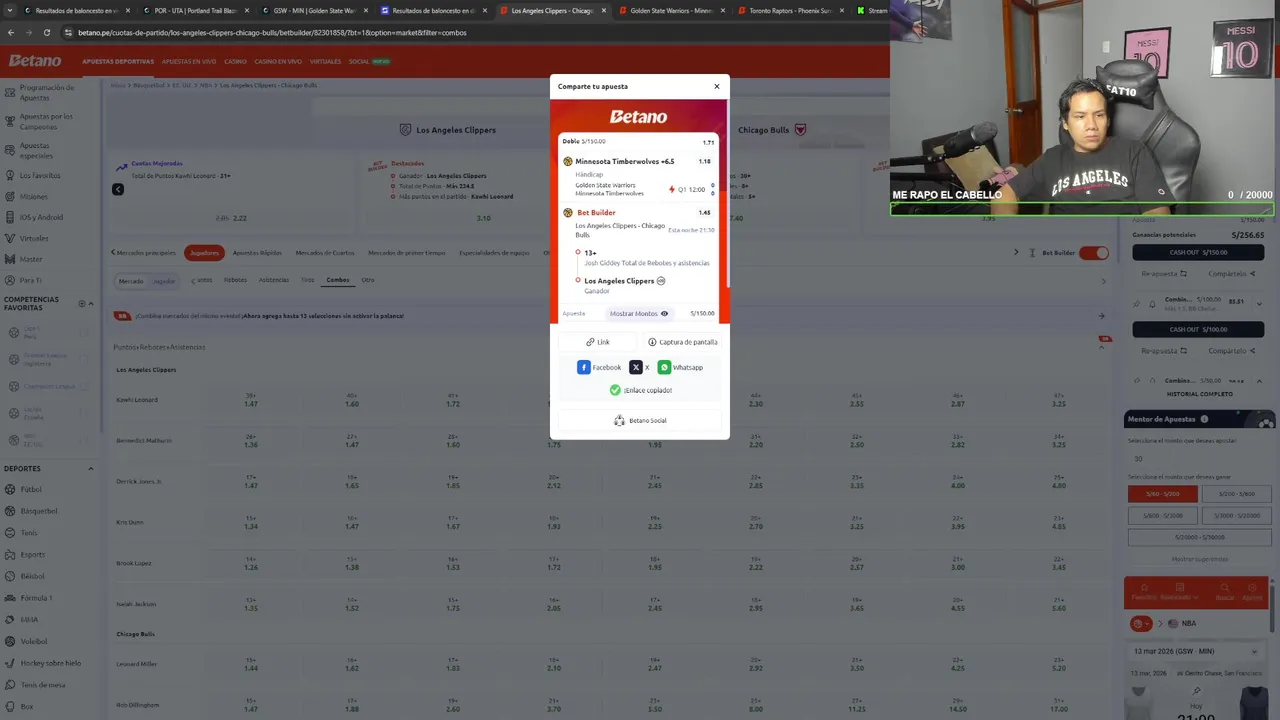Share the bet via Whatsapp
The height and width of the screenshot is (720, 1280).
[680, 367]
